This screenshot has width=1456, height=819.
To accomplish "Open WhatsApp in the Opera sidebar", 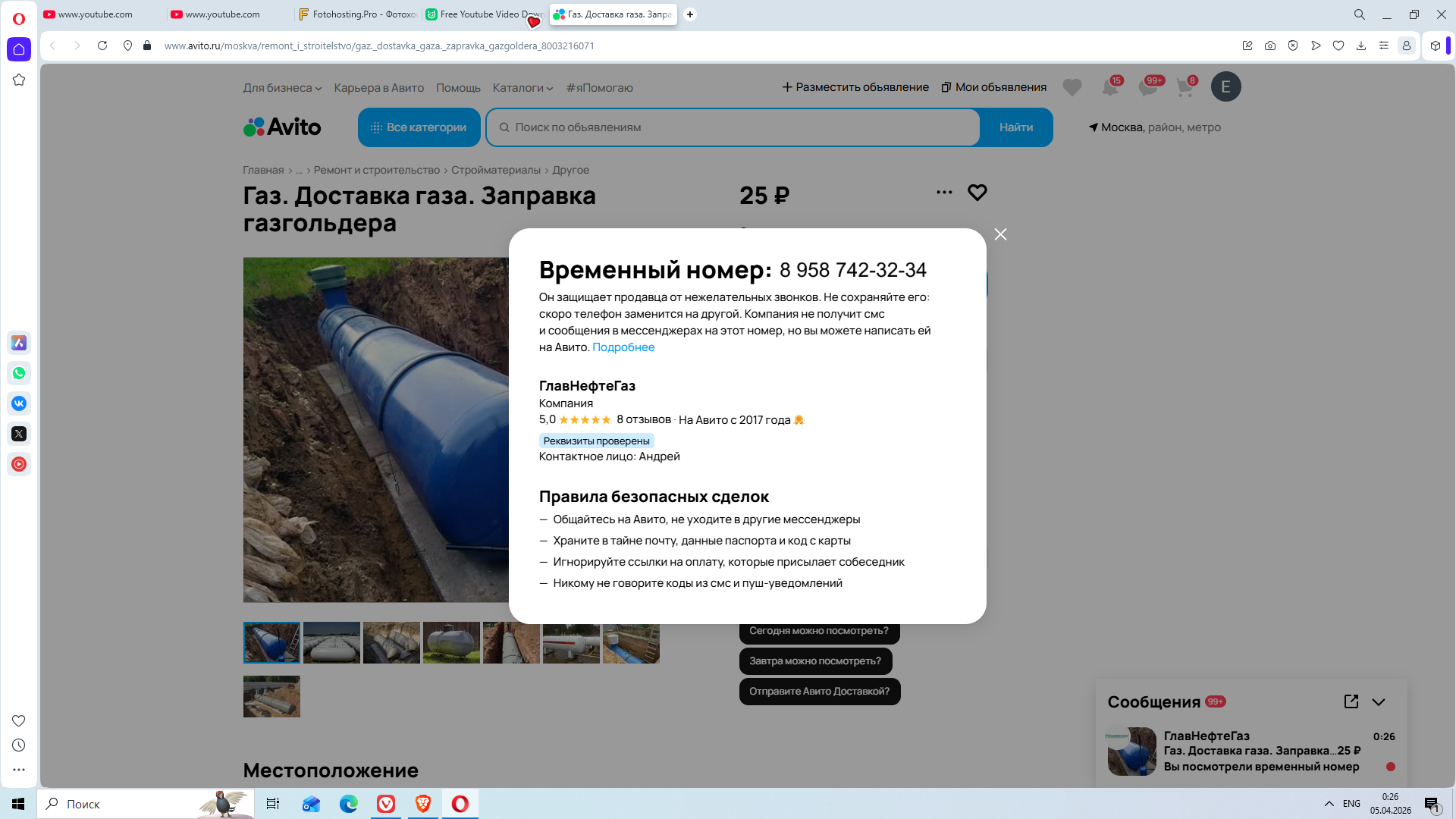I will point(19,373).
